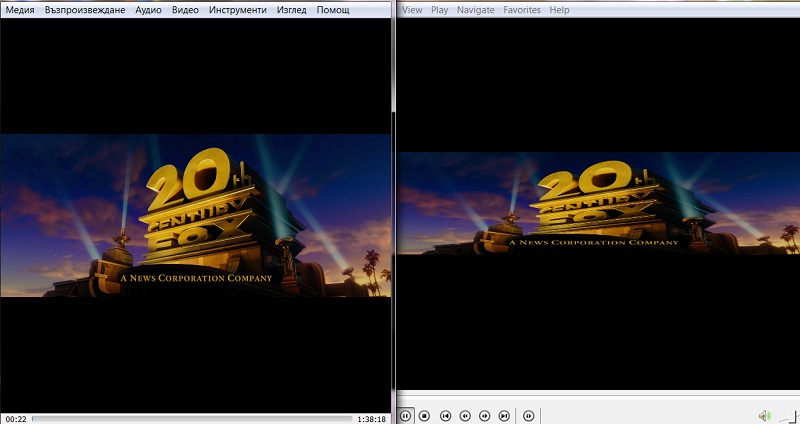
Task: Open the Favorites menu in the right player
Action: click(522, 10)
